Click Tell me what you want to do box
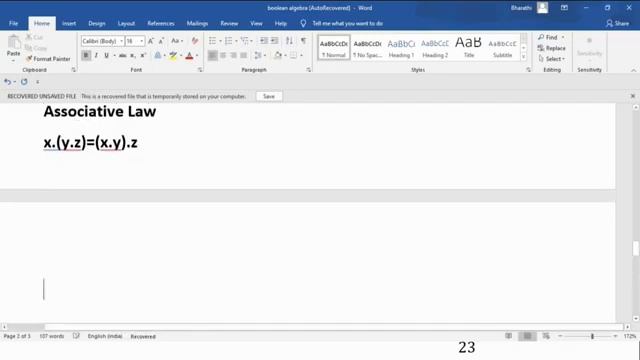The height and width of the screenshot is (360, 640). pyautogui.click(x=348, y=24)
